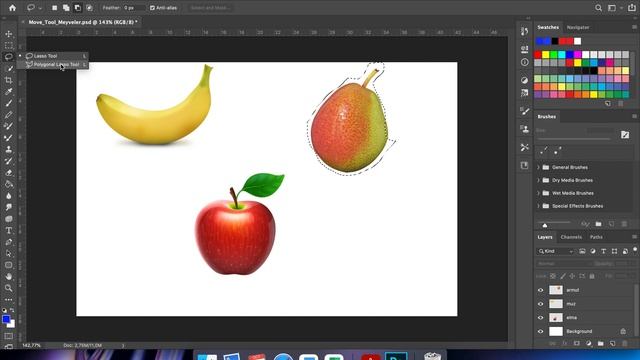Open the Lasso tool preset dropdown arrow
The width and height of the screenshot is (640, 360).
[40, 8]
